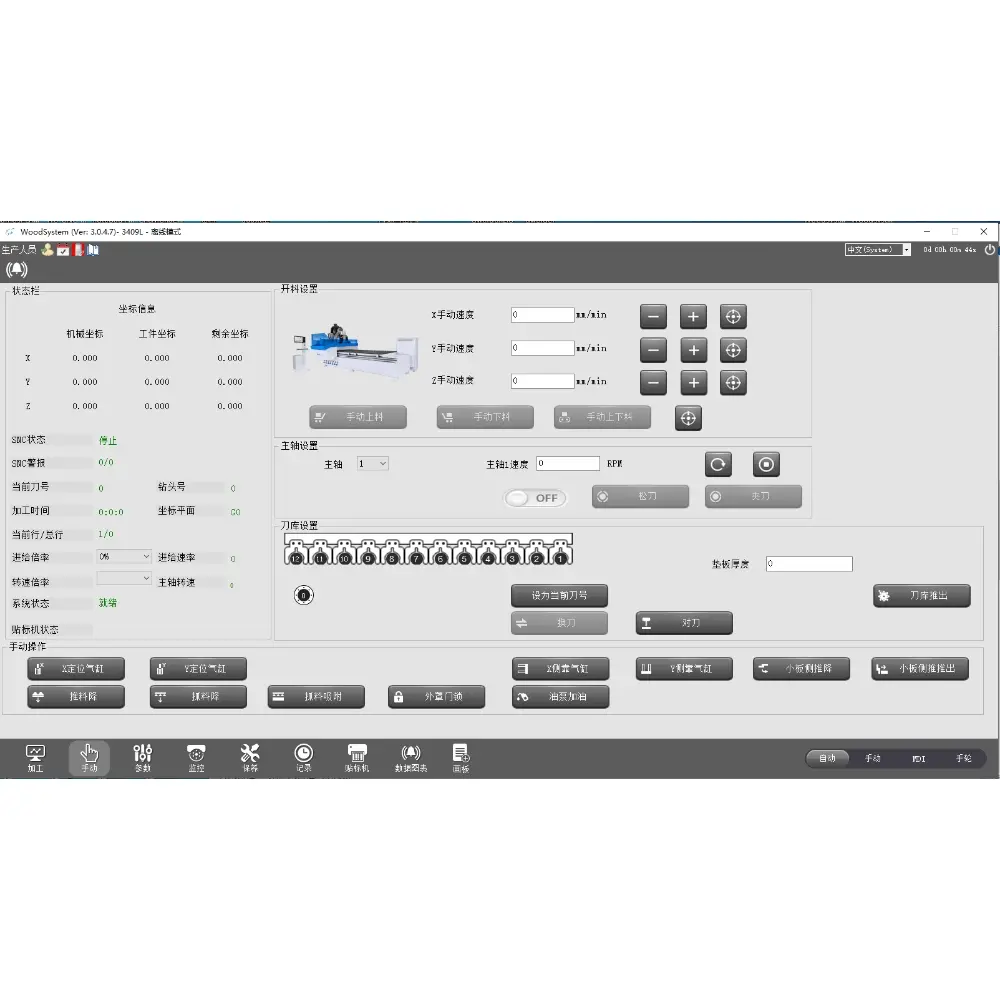Click the 手动上料 button

coord(358,417)
